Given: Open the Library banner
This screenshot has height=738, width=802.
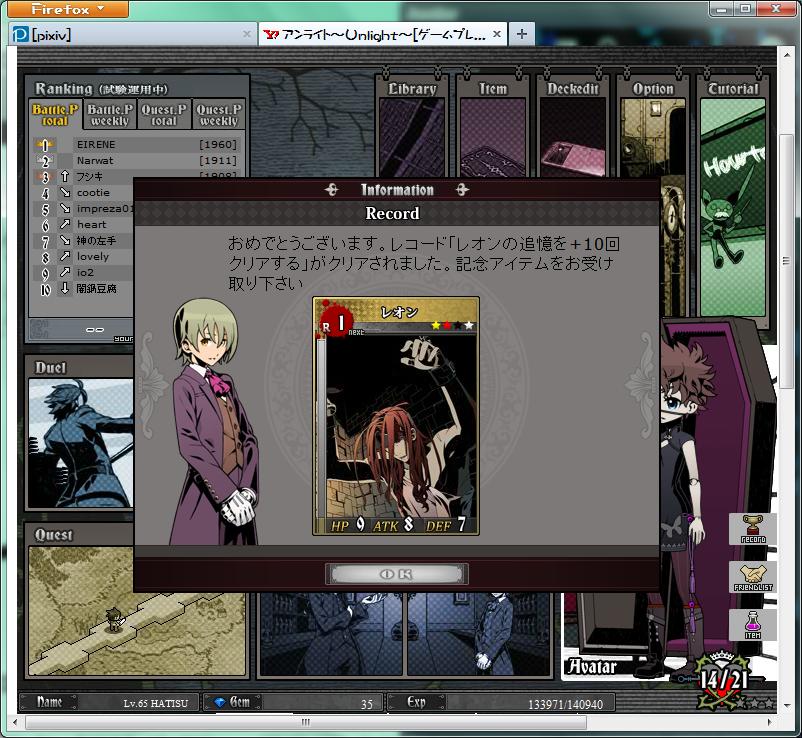Looking at the screenshot, I should coord(412,126).
